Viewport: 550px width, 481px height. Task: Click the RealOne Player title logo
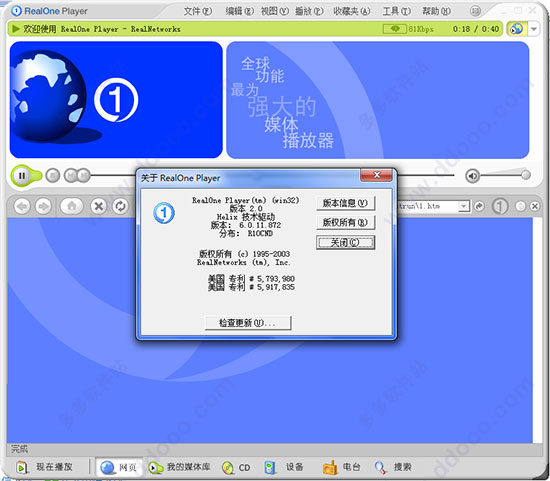tap(49, 11)
